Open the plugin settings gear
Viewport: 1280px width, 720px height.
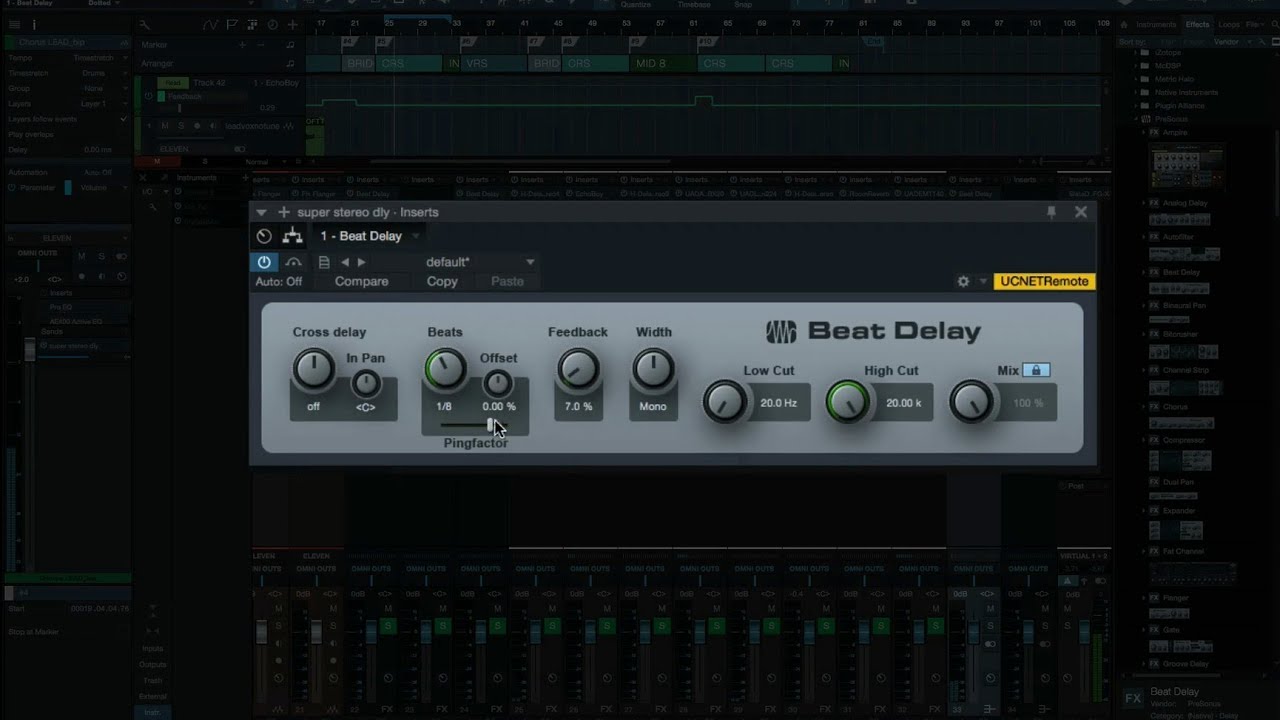(963, 281)
